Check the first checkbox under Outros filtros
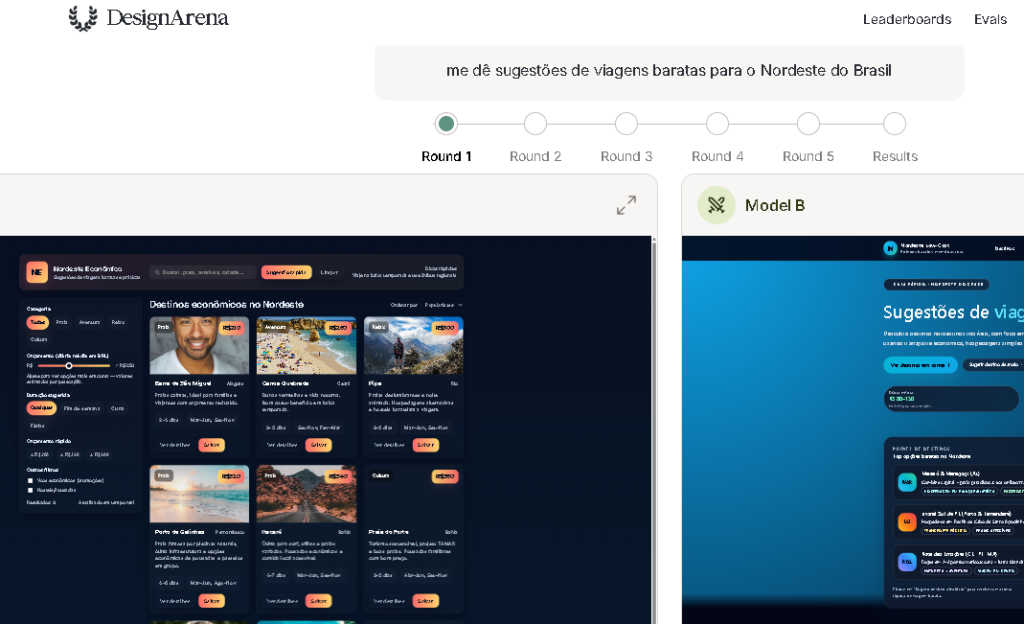Screen dimensions: 1024x624 (x=30, y=480)
